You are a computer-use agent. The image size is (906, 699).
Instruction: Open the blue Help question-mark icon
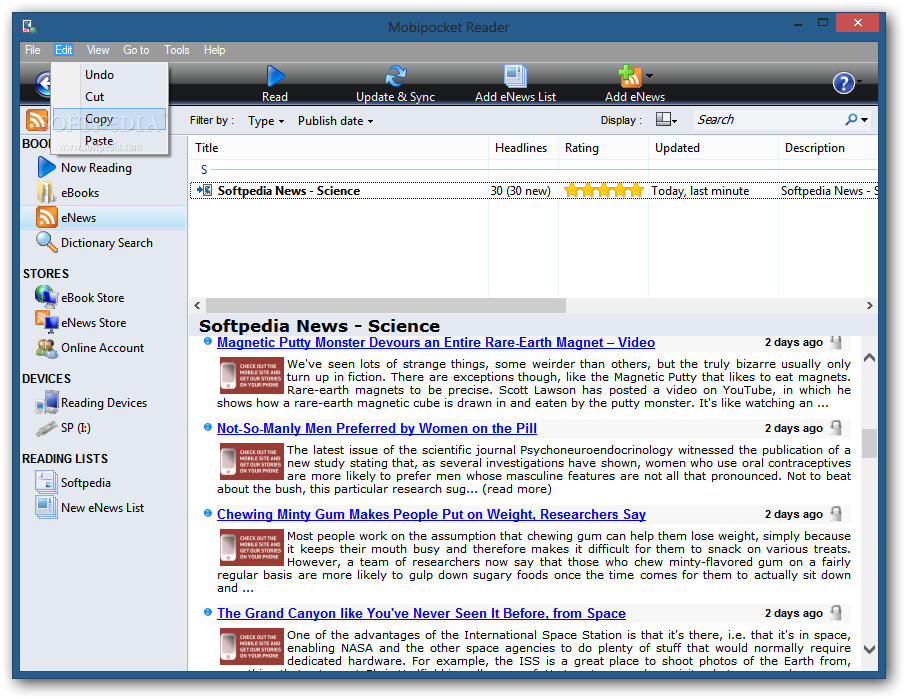pyautogui.click(x=843, y=83)
